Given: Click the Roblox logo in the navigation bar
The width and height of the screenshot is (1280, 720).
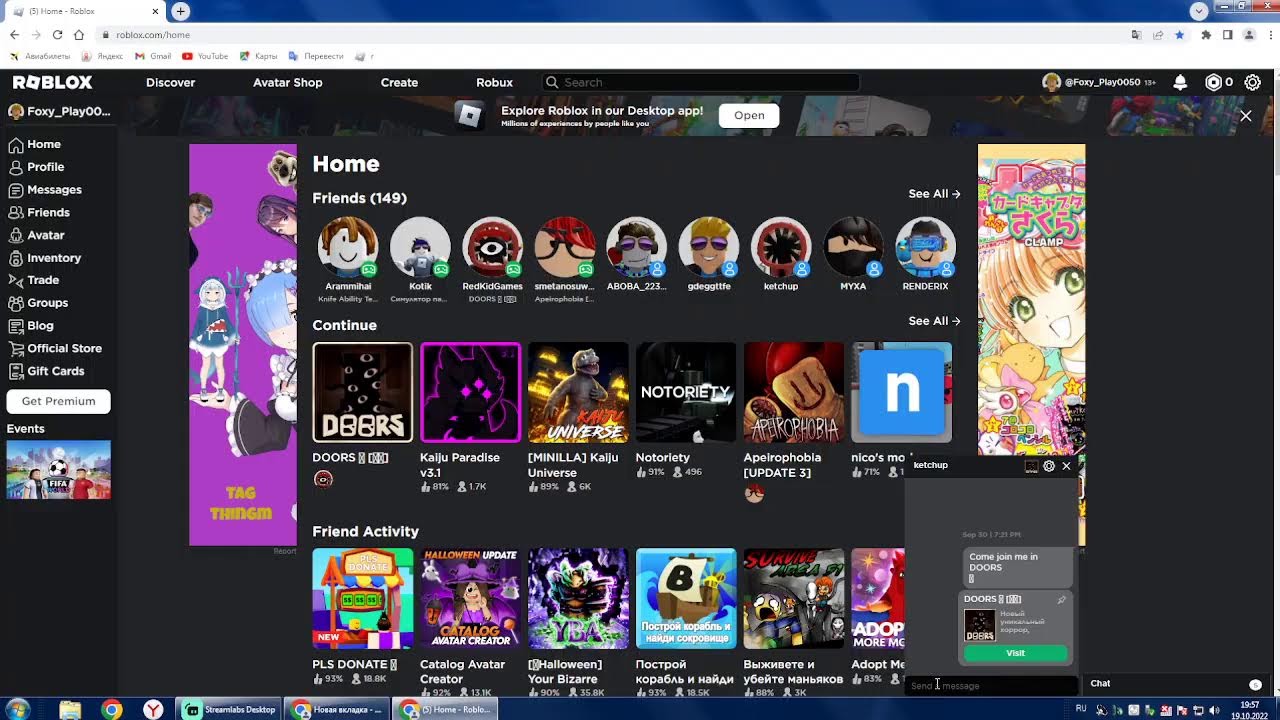Looking at the screenshot, I should coord(52,82).
